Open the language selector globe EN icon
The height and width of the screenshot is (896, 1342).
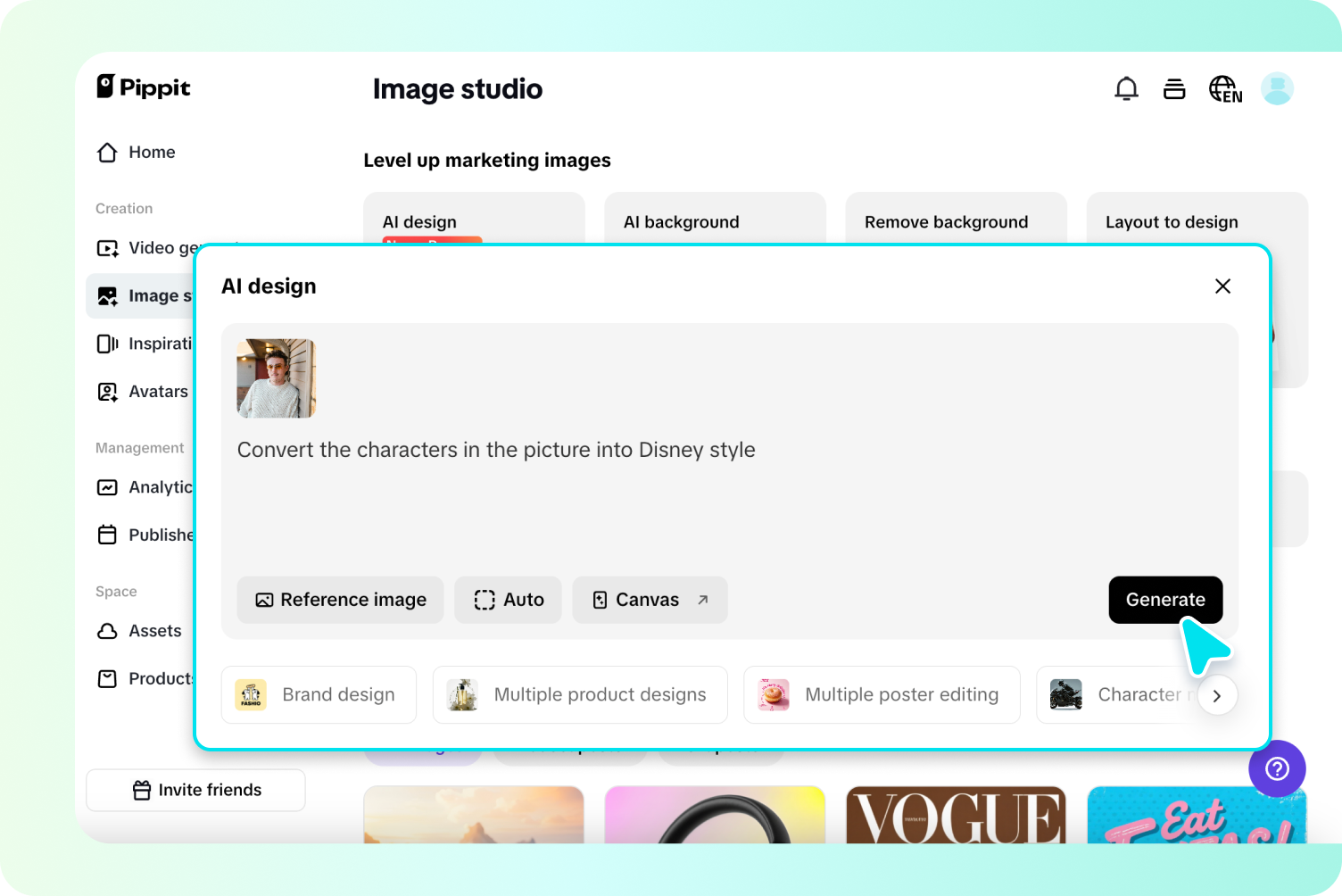pos(1224,88)
